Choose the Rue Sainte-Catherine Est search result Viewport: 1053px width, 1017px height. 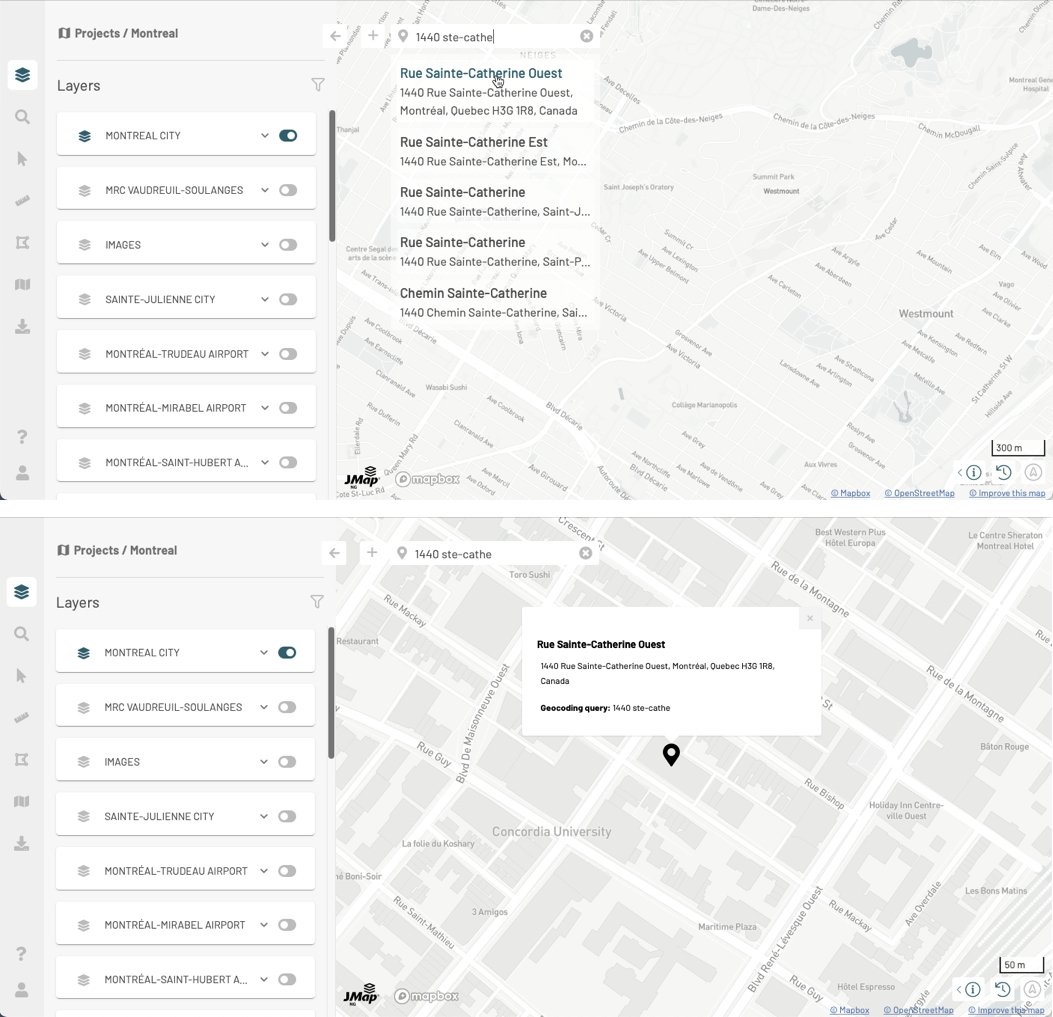point(474,143)
